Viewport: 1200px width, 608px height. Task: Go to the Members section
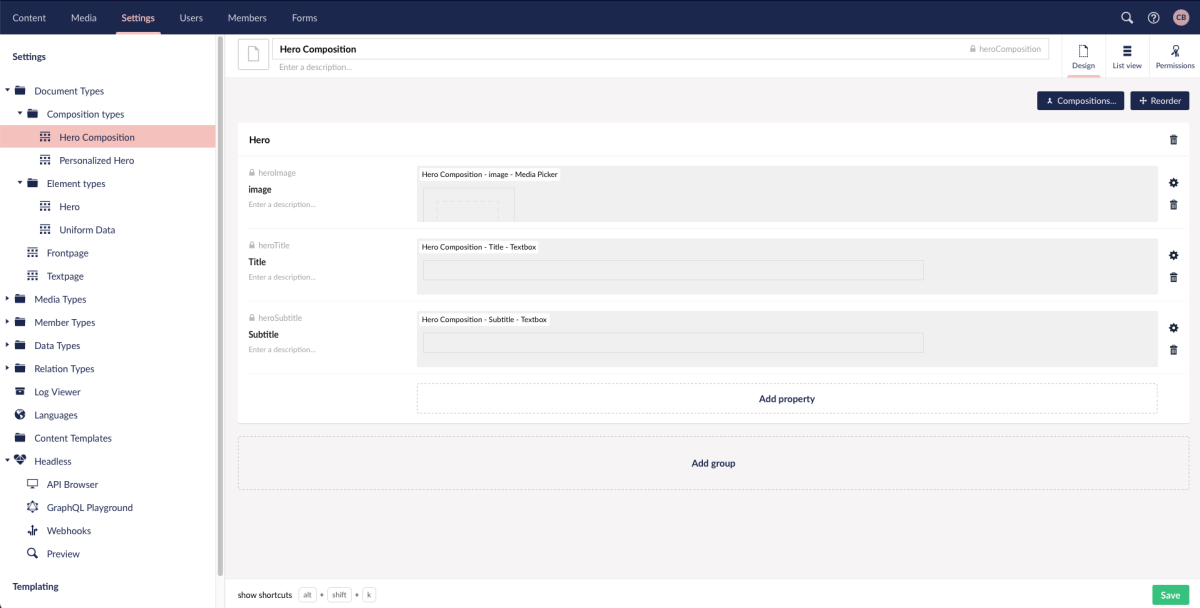click(x=247, y=18)
